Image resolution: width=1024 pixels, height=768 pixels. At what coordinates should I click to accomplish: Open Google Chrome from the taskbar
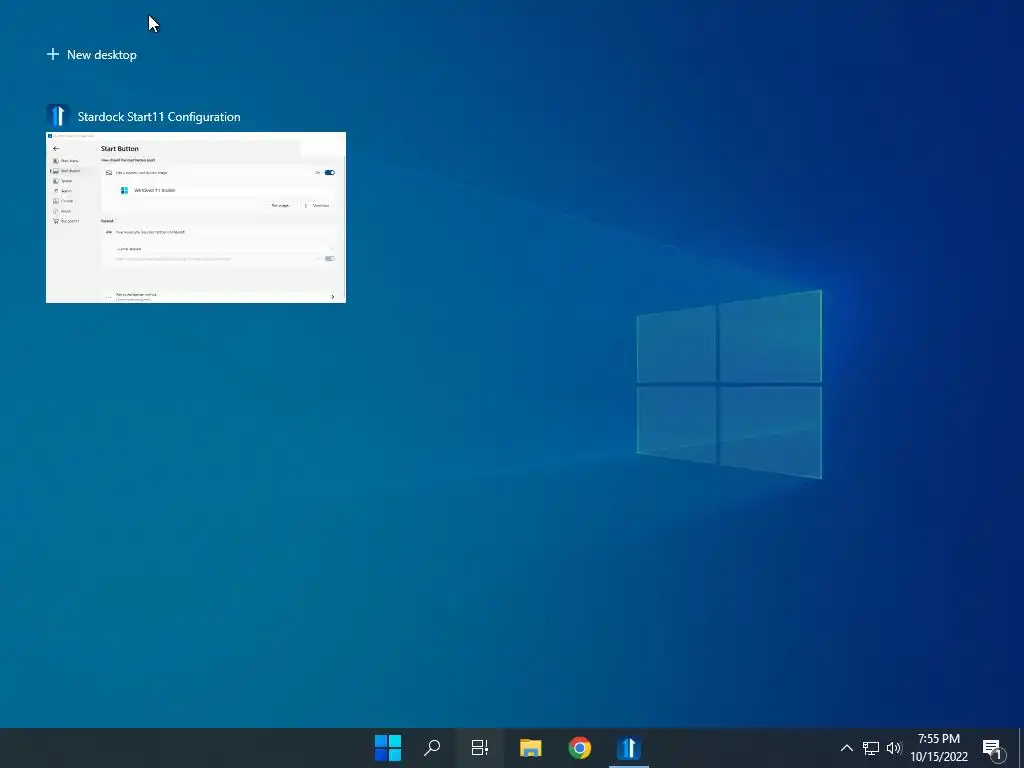click(580, 748)
